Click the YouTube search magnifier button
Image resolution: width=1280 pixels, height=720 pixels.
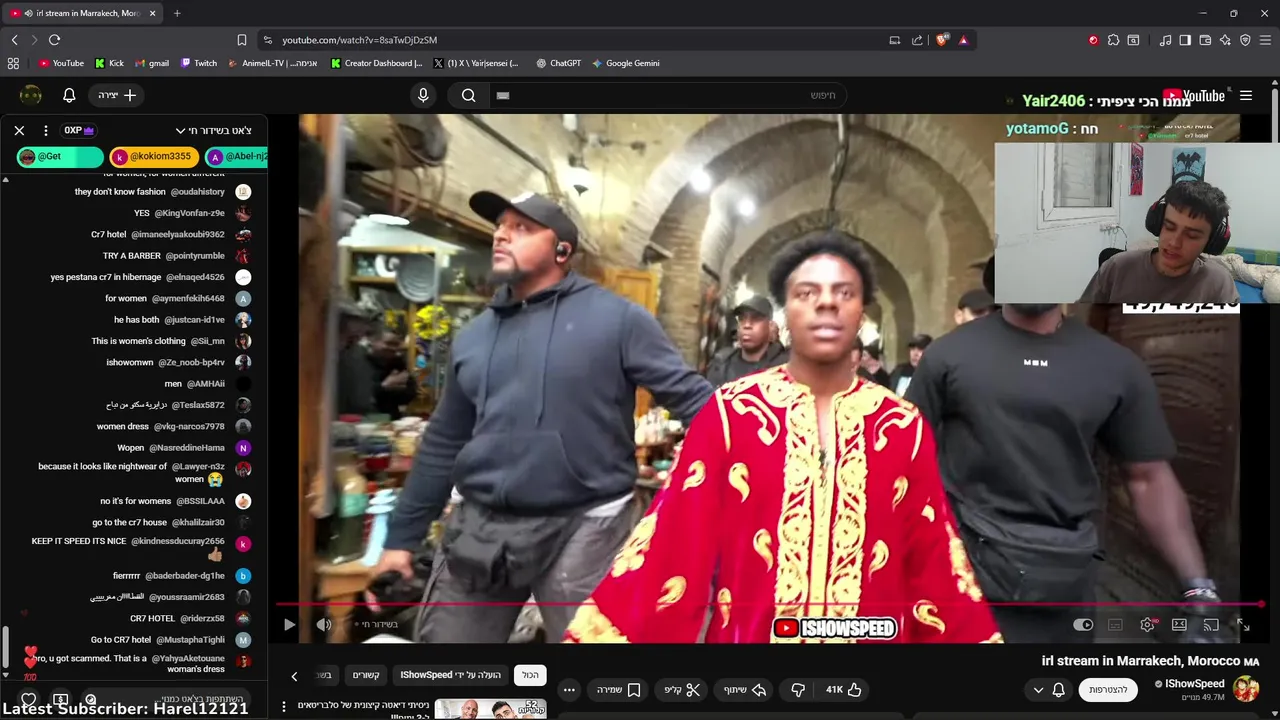468,95
